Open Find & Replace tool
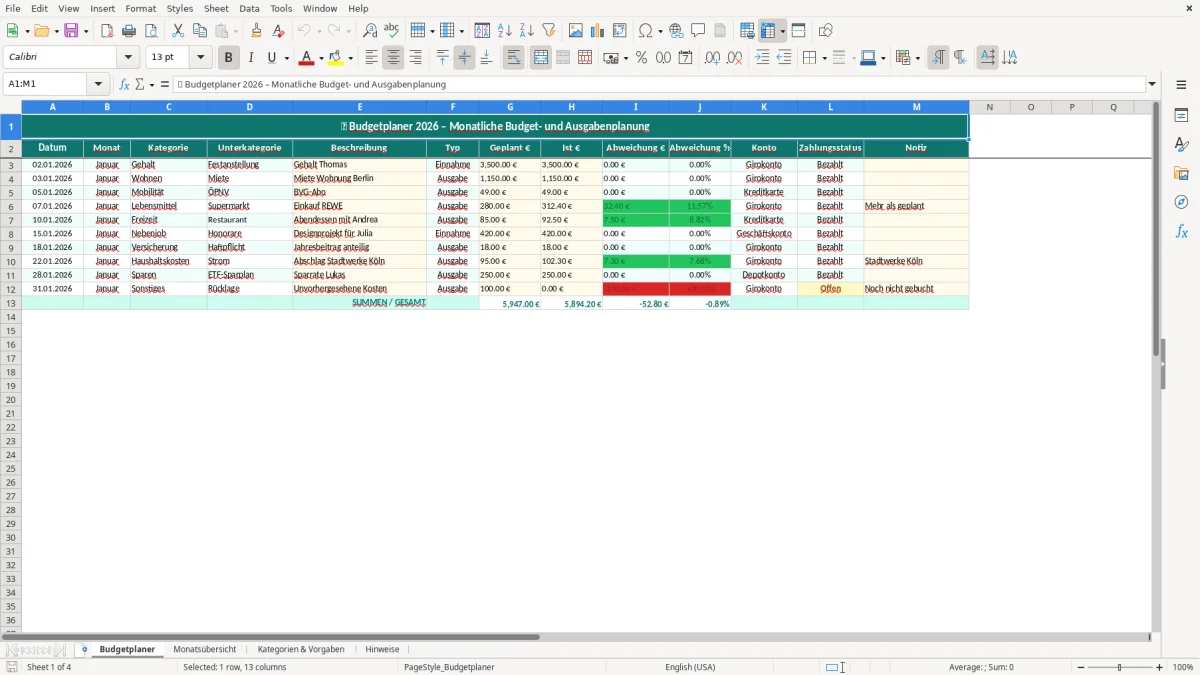 [x=370, y=31]
